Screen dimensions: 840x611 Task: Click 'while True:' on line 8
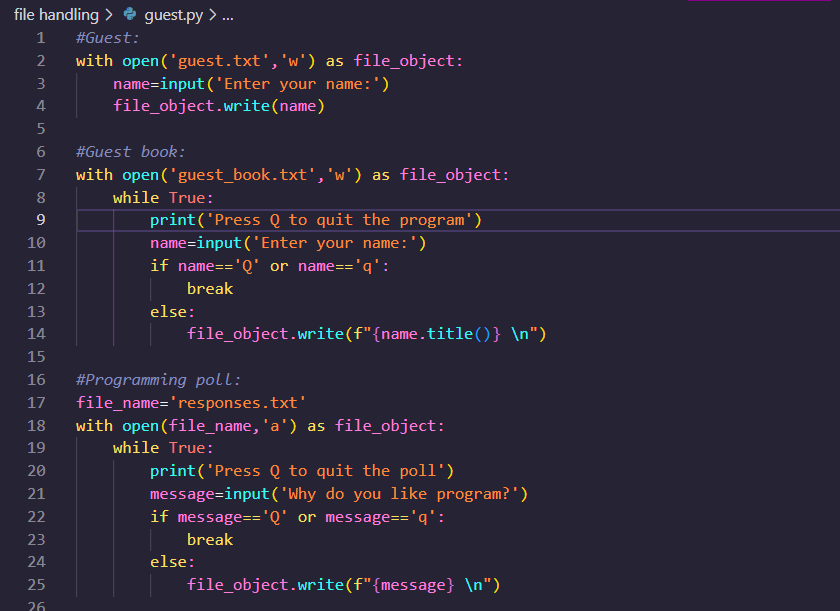coord(163,198)
